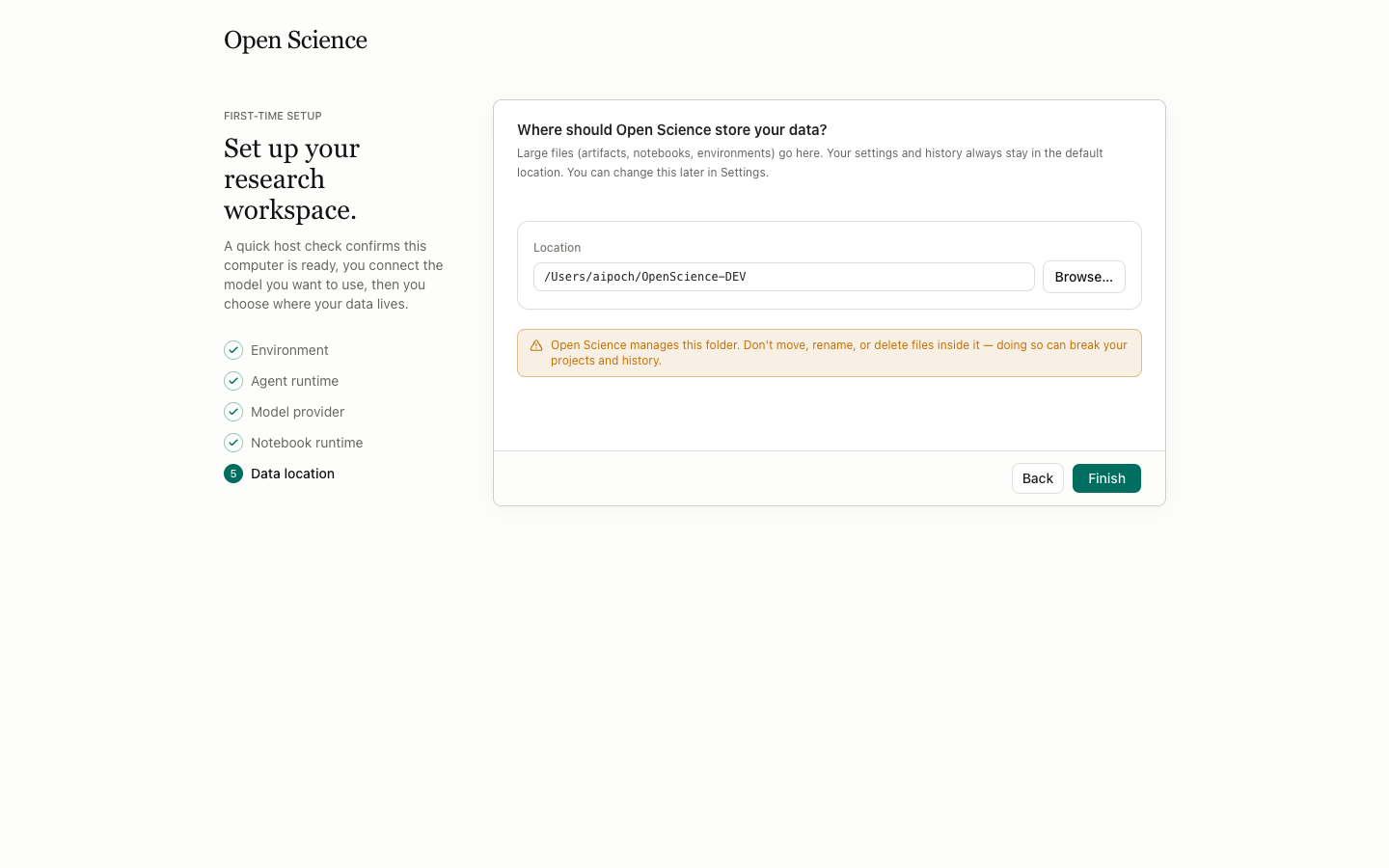Open the Browse... folder picker
This screenshot has width=1389, height=868.
[x=1084, y=277]
